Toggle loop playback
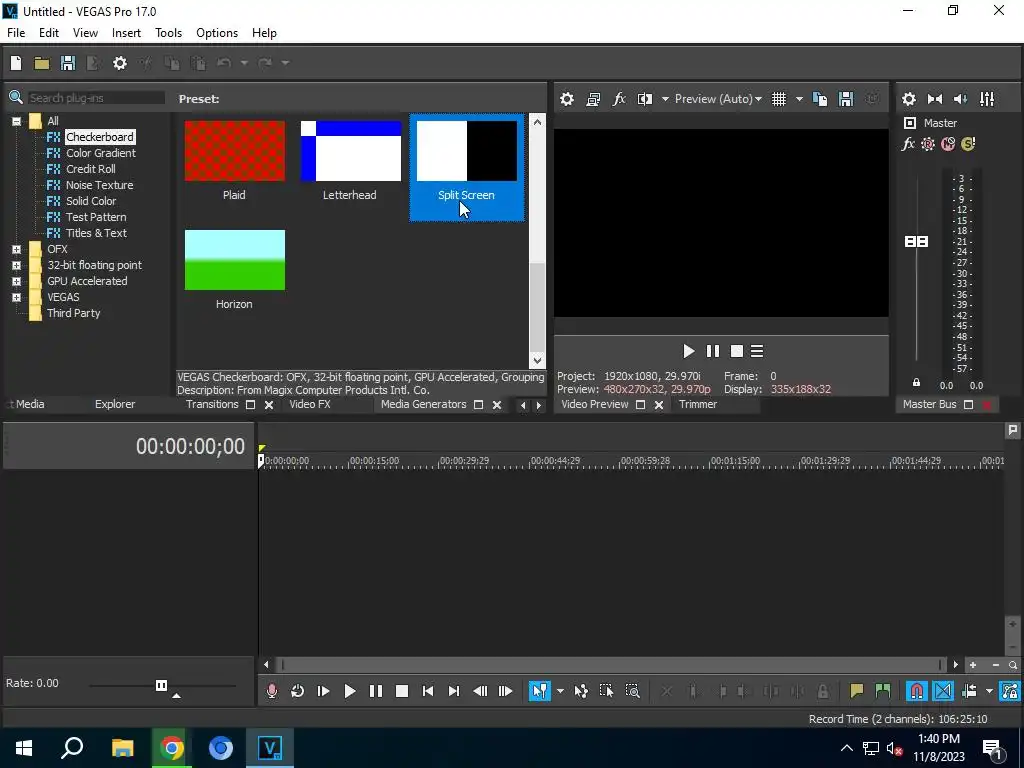This screenshot has width=1024, height=768. tap(297, 691)
